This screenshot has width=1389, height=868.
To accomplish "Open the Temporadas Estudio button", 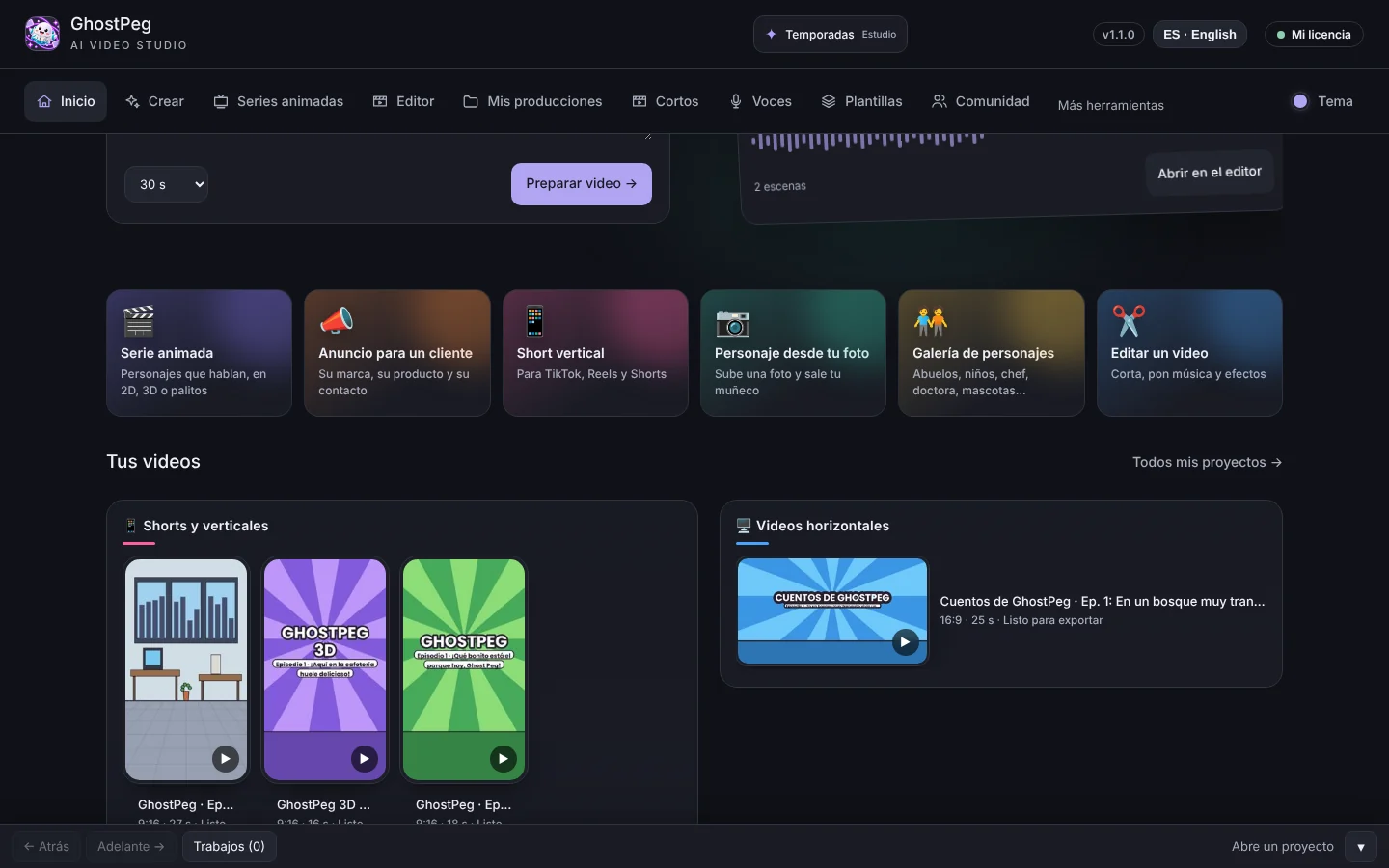I will [830, 34].
